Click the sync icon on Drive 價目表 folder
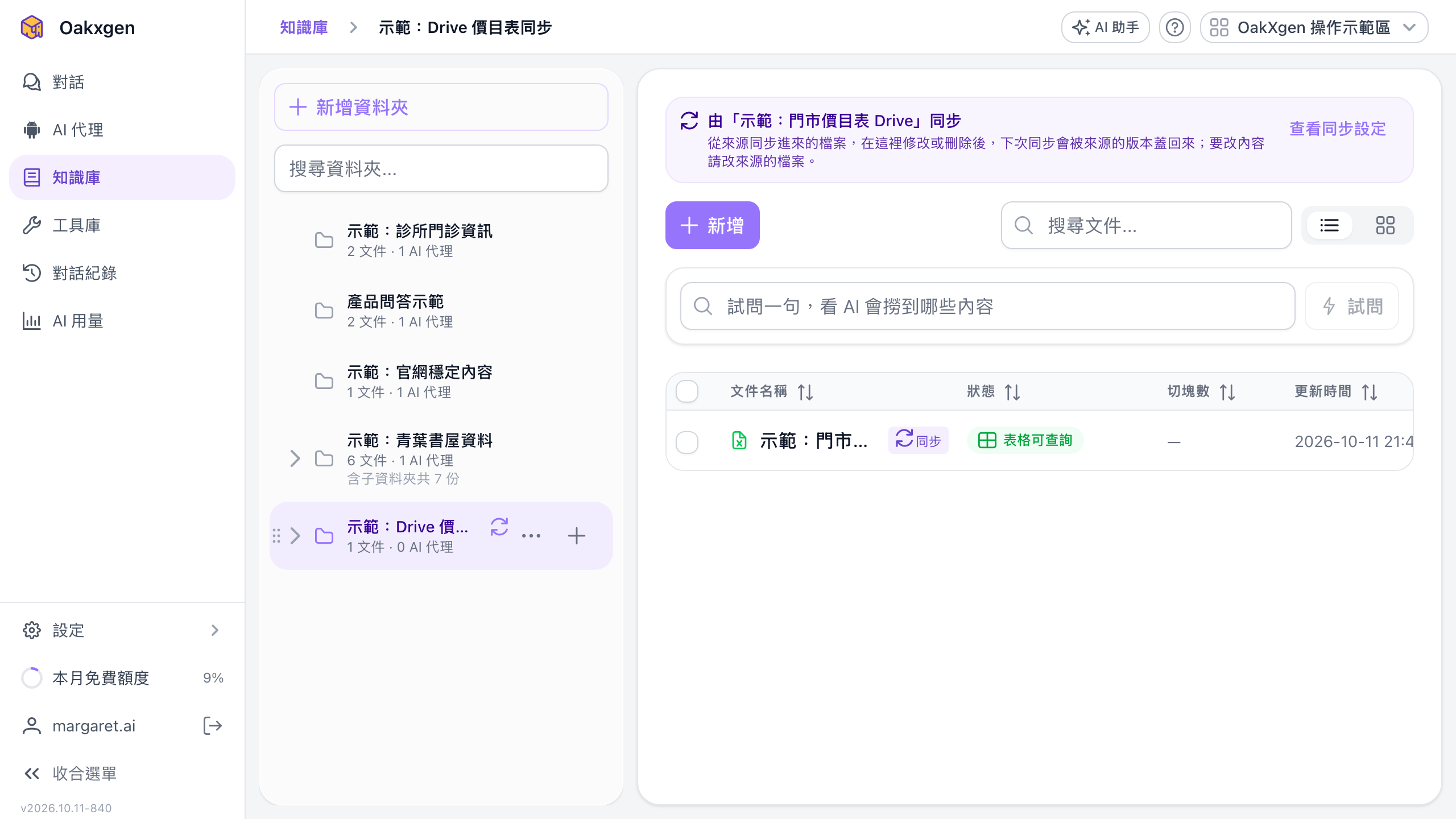Image resolution: width=1456 pixels, height=819 pixels. click(x=499, y=527)
